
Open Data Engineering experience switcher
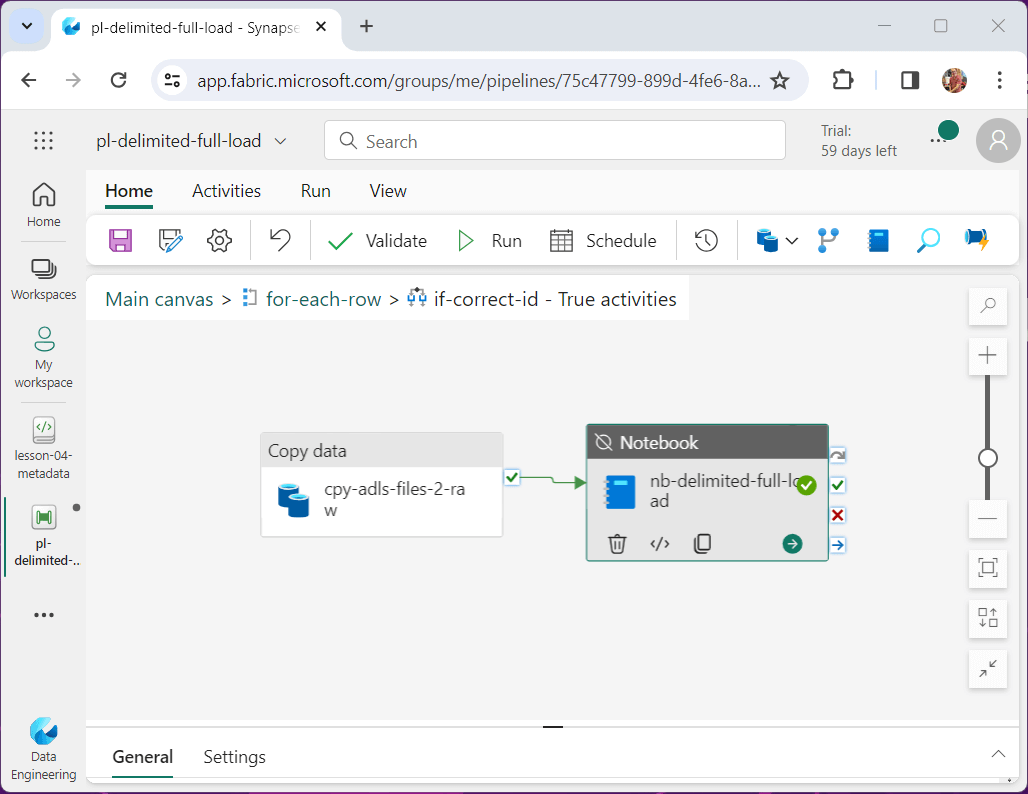click(43, 749)
